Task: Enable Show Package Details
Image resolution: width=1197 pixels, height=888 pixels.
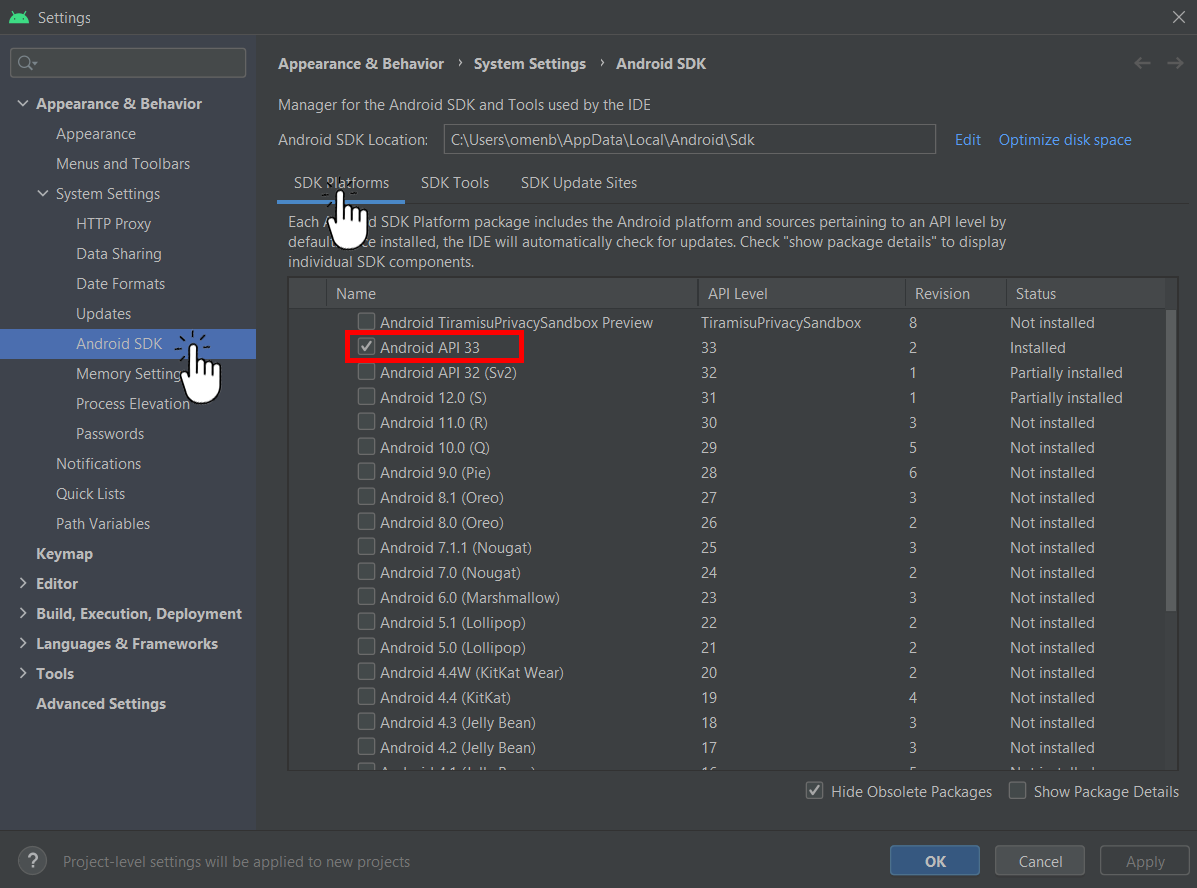Action: [x=1017, y=791]
